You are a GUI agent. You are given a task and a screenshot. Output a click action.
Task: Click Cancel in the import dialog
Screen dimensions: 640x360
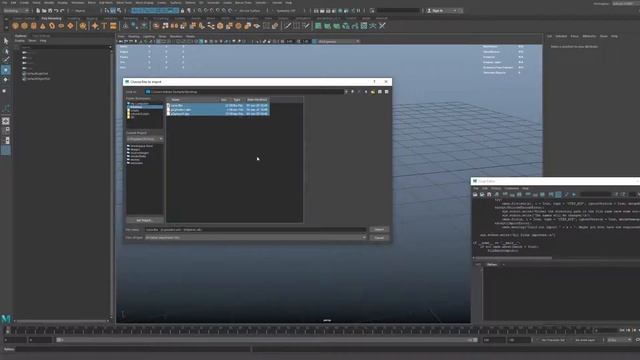click(x=379, y=238)
